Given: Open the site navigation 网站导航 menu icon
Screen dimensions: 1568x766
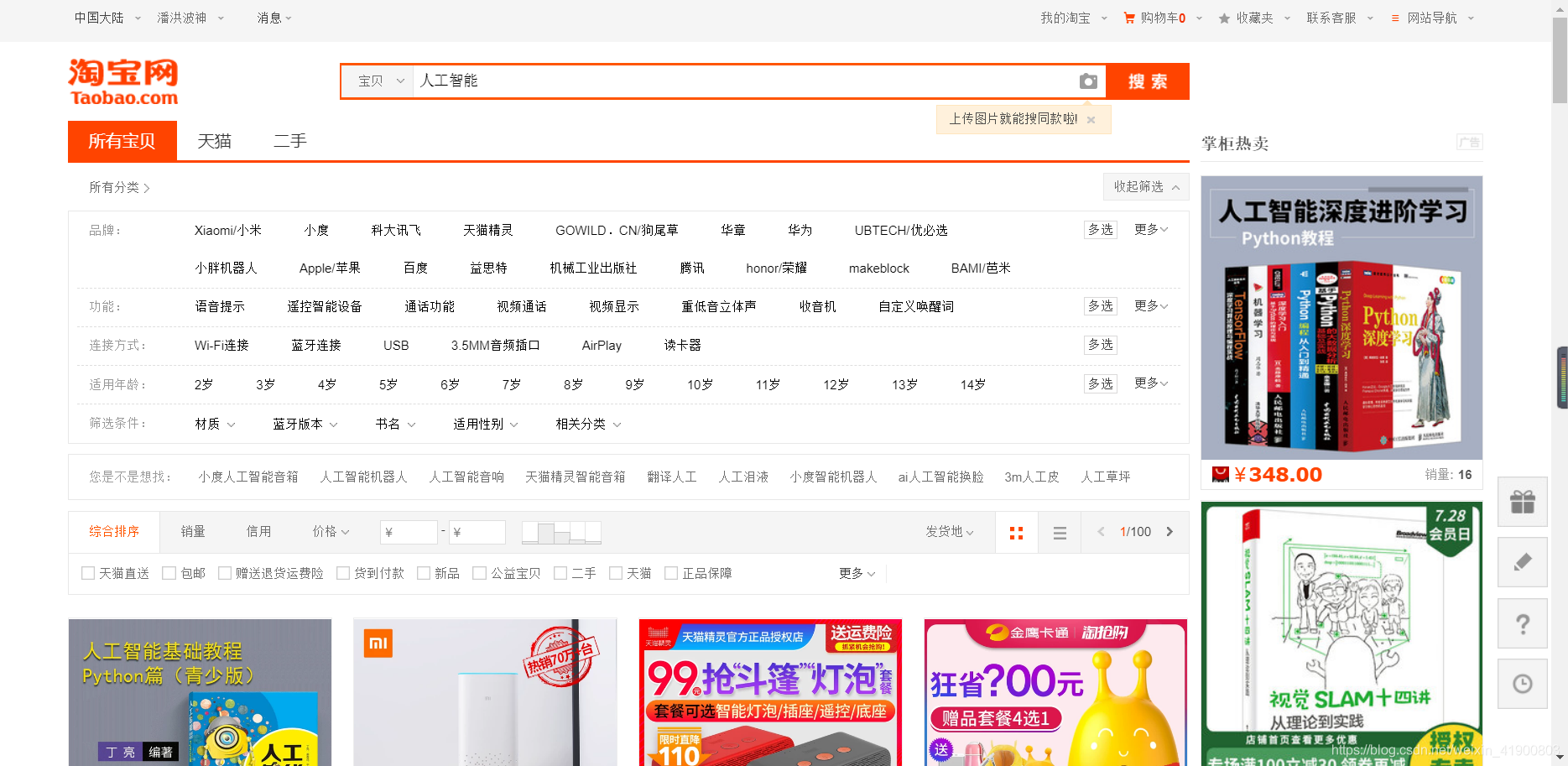Looking at the screenshot, I should pyautogui.click(x=1395, y=18).
